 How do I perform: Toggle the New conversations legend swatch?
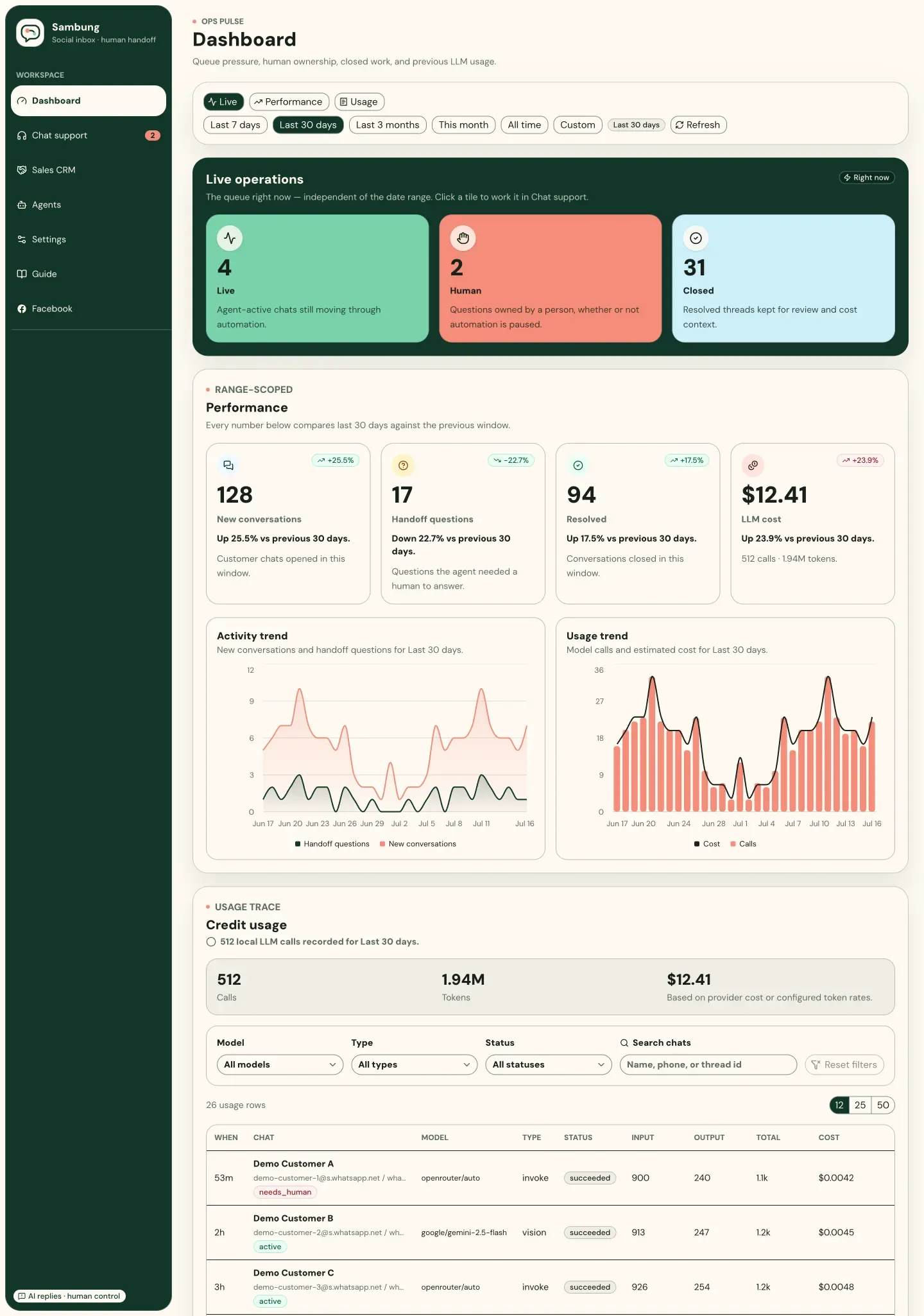coord(382,844)
